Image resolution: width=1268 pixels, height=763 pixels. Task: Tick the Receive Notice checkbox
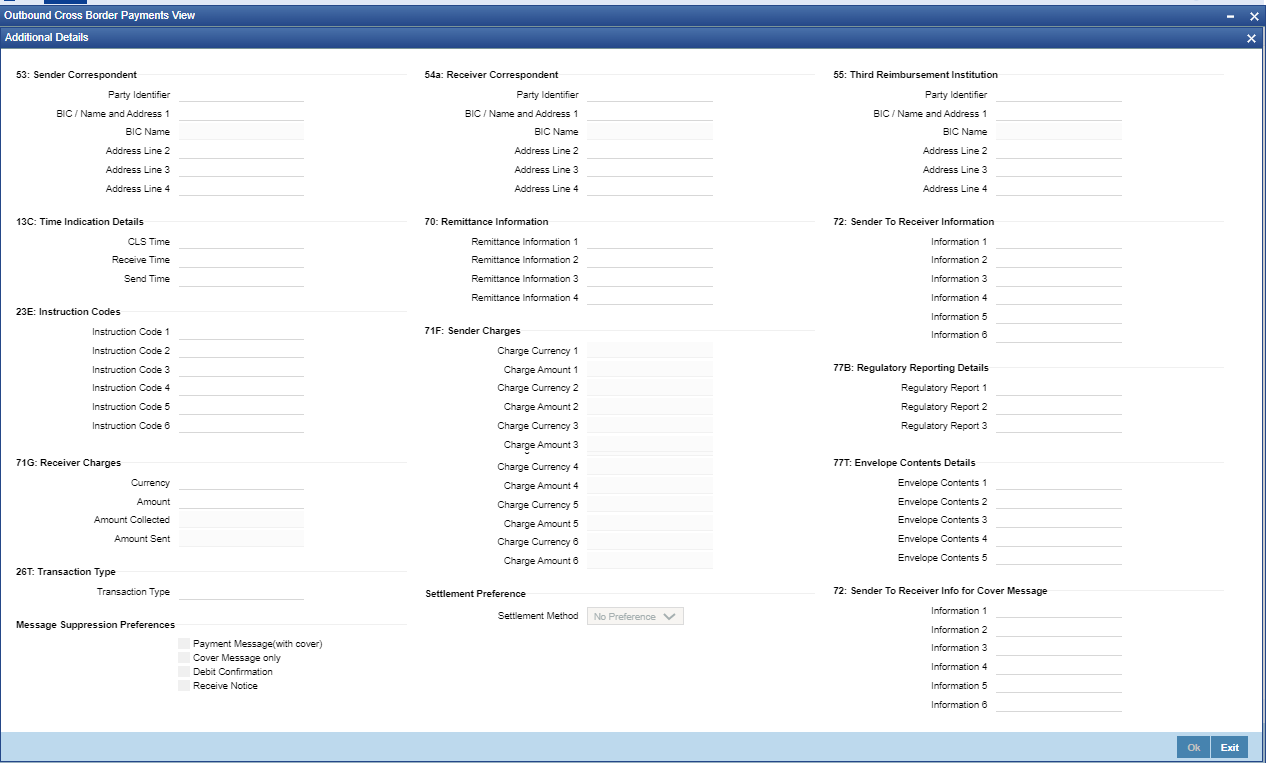pyautogui.click(x=184, y=686)
